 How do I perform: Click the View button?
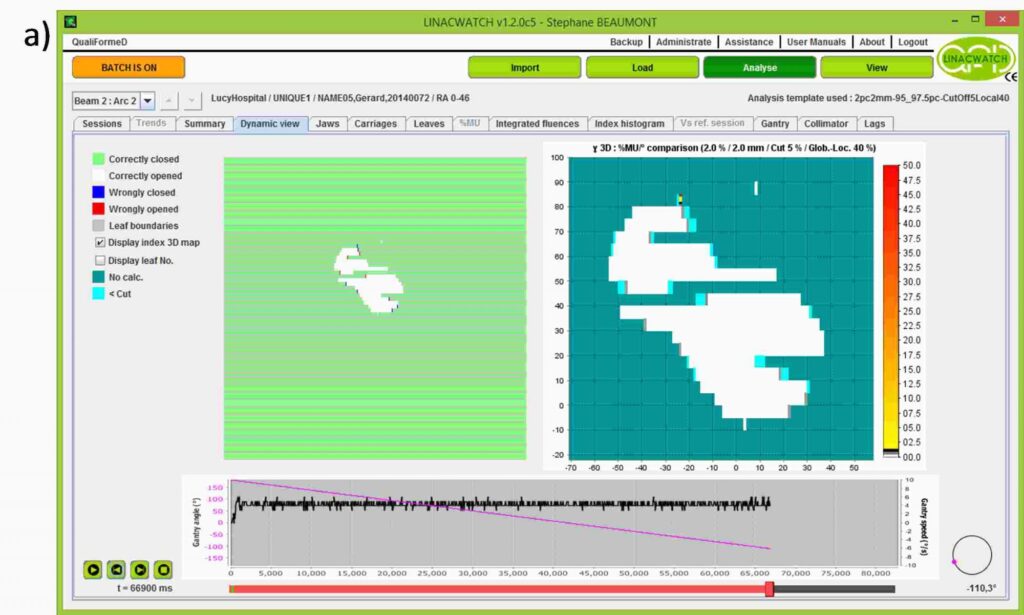(x=876, y=67)
